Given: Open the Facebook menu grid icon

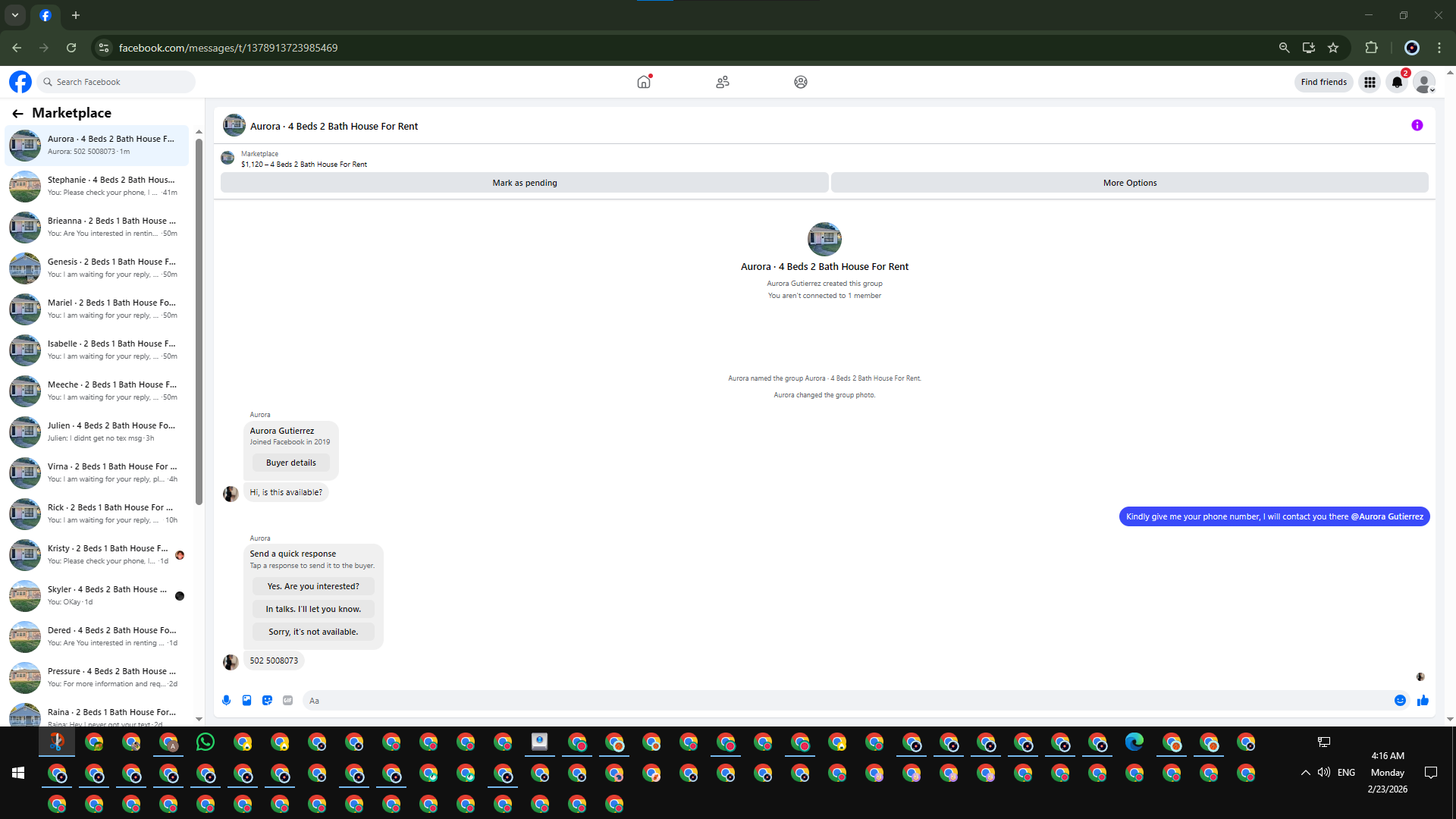Looking at the screenshot, I should 1370,82.
